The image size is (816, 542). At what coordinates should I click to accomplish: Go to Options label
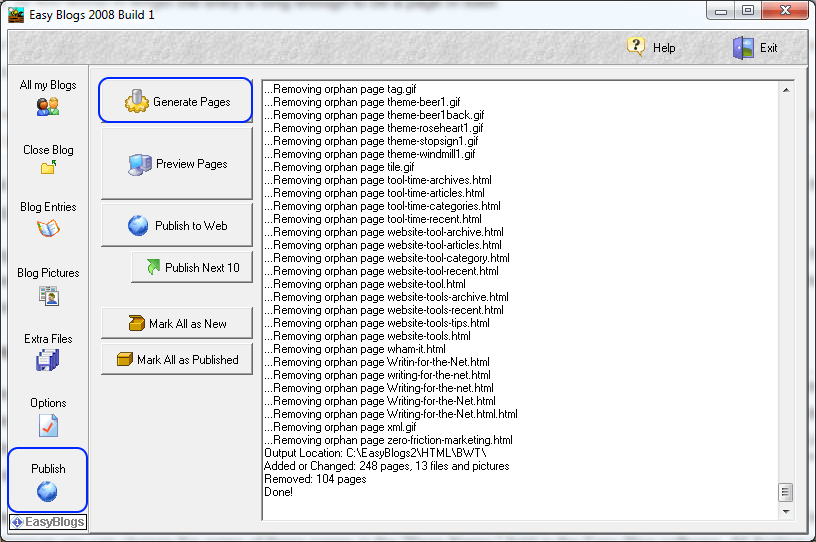48,403
